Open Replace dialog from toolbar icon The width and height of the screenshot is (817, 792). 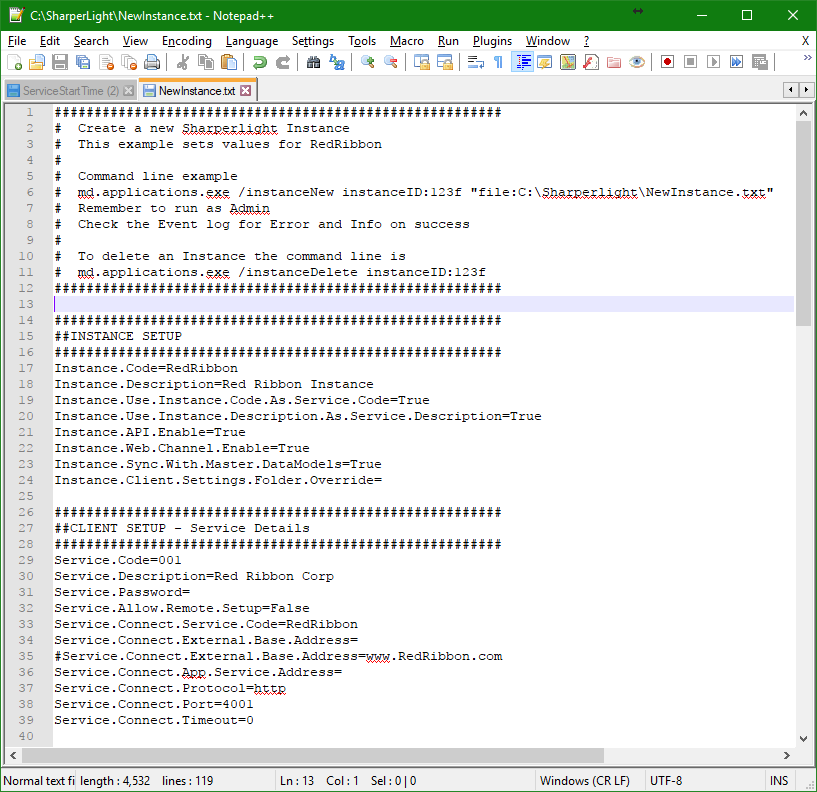pyautogui.click(x=337, y=62)
